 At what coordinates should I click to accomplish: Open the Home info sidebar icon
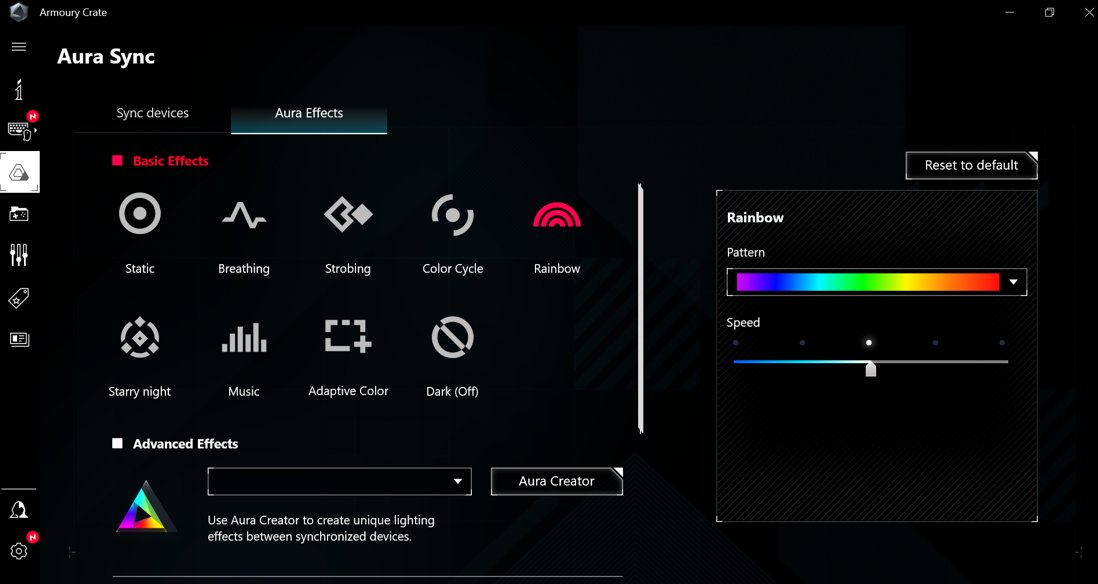[x=19, y=90]
